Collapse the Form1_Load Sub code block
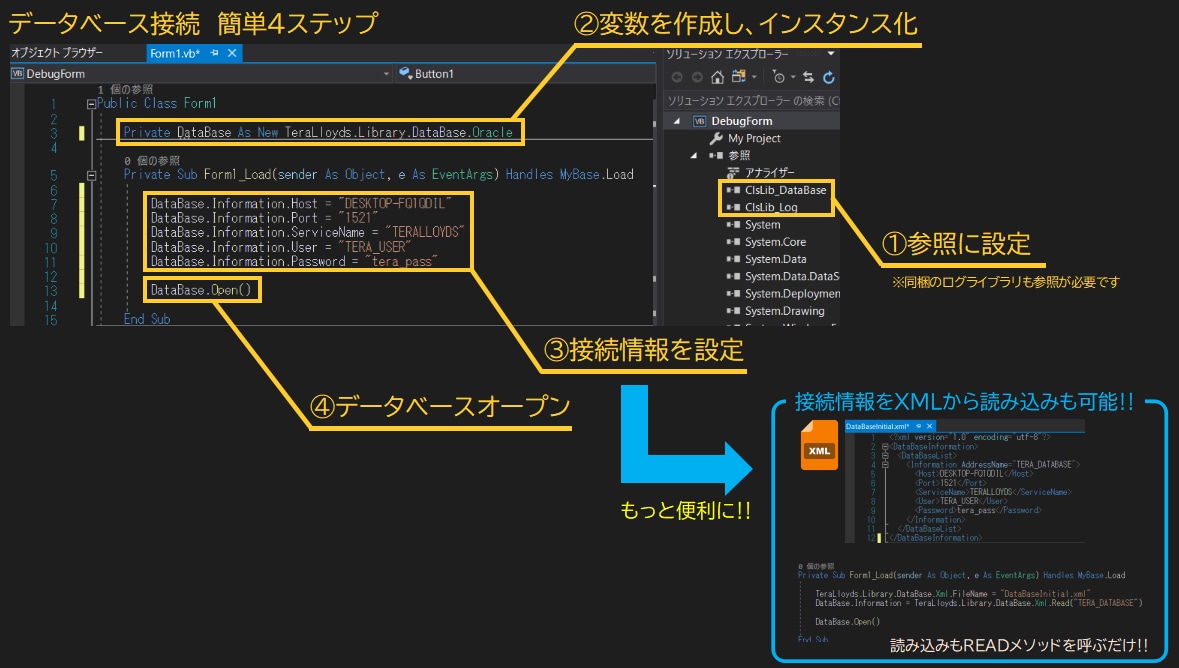The width and height of the screenshot is (1179, 668). (x=91, y=176)
